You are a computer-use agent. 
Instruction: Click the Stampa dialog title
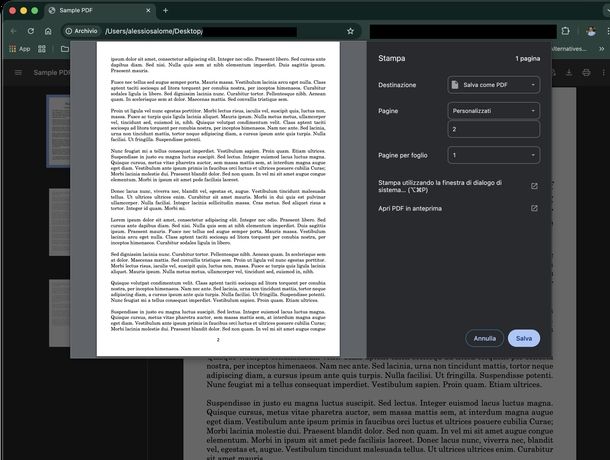coord(391,58)
